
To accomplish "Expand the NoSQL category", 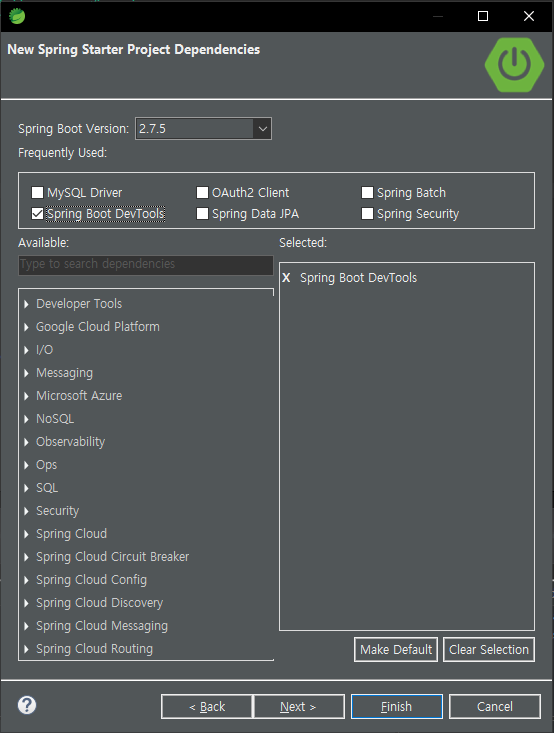I will [x=26, y=419].
